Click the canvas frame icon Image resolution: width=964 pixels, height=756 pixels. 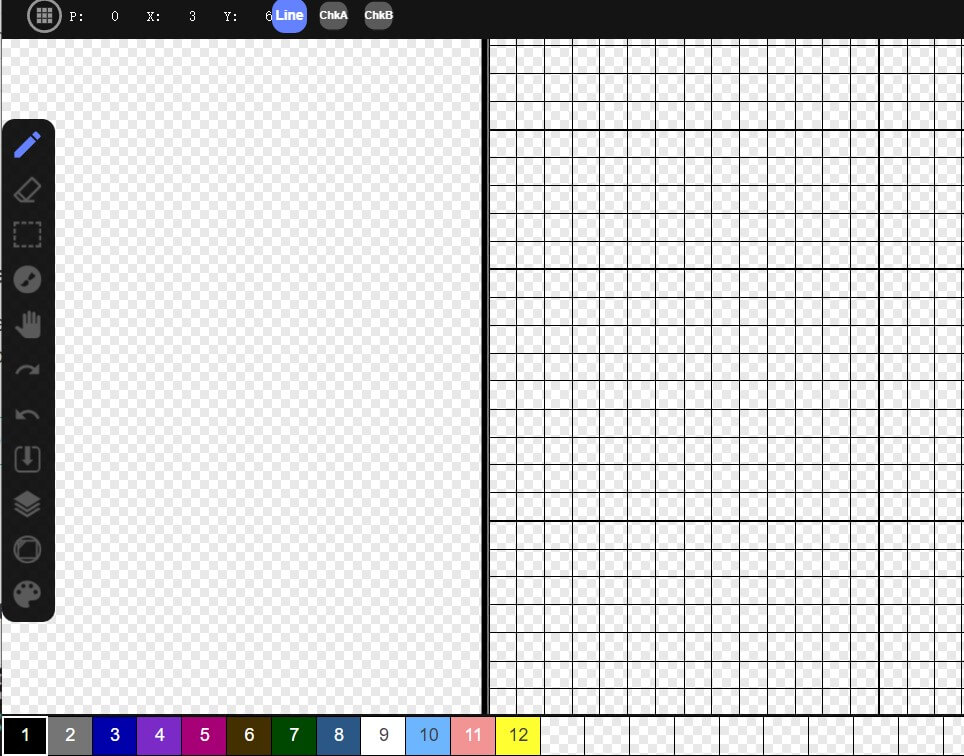pos(28,550)
